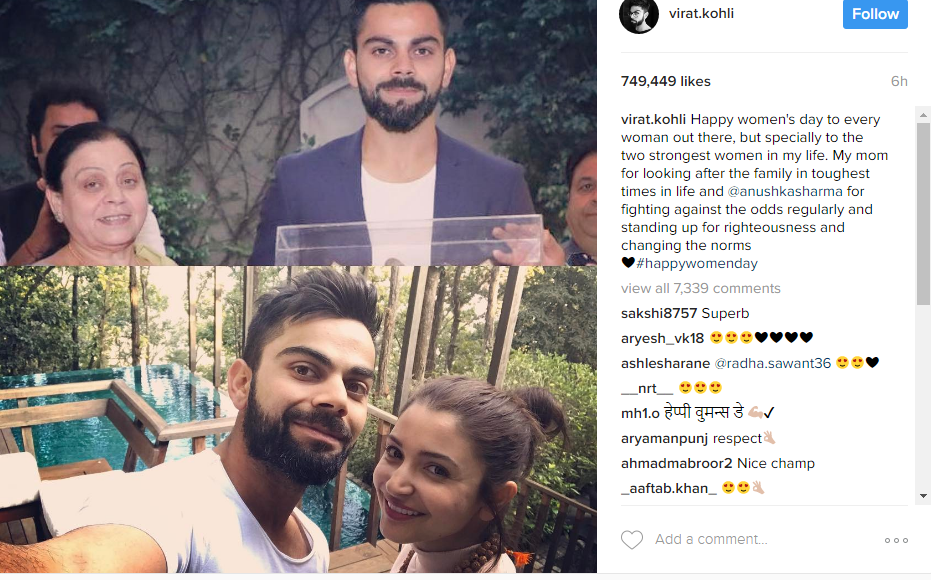Screen dimensions: 931x580
Task: Open @radha.sawant36 mention in comment
Action: [x=772, y=363]
